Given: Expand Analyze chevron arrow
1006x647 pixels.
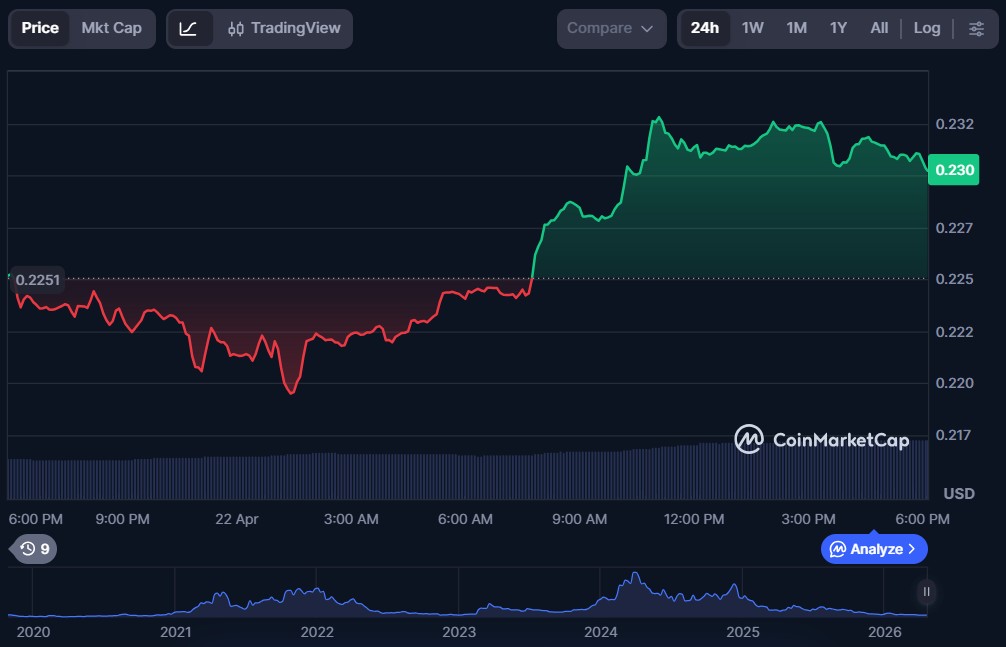Looking at the screenshot, I should [x=911, y=549].
